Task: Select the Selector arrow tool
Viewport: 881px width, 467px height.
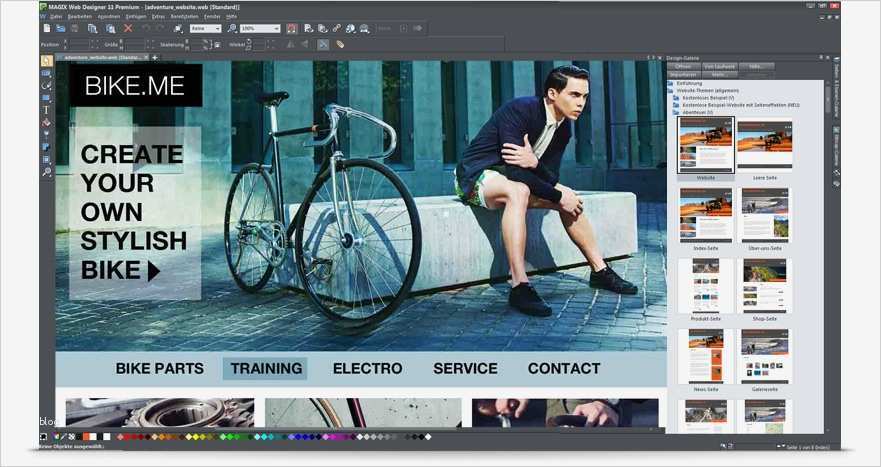Action: tap(47, 61)
